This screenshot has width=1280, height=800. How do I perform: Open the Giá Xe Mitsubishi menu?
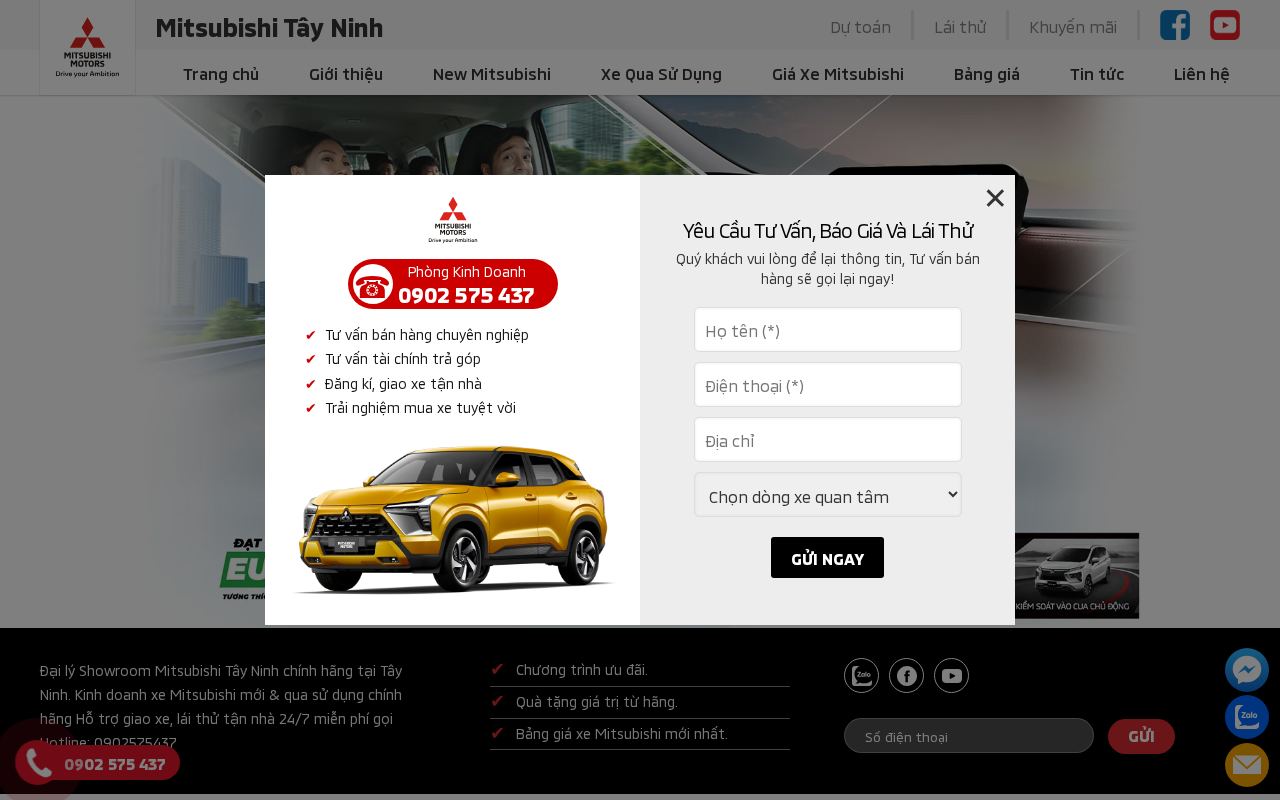click(838, 74)
